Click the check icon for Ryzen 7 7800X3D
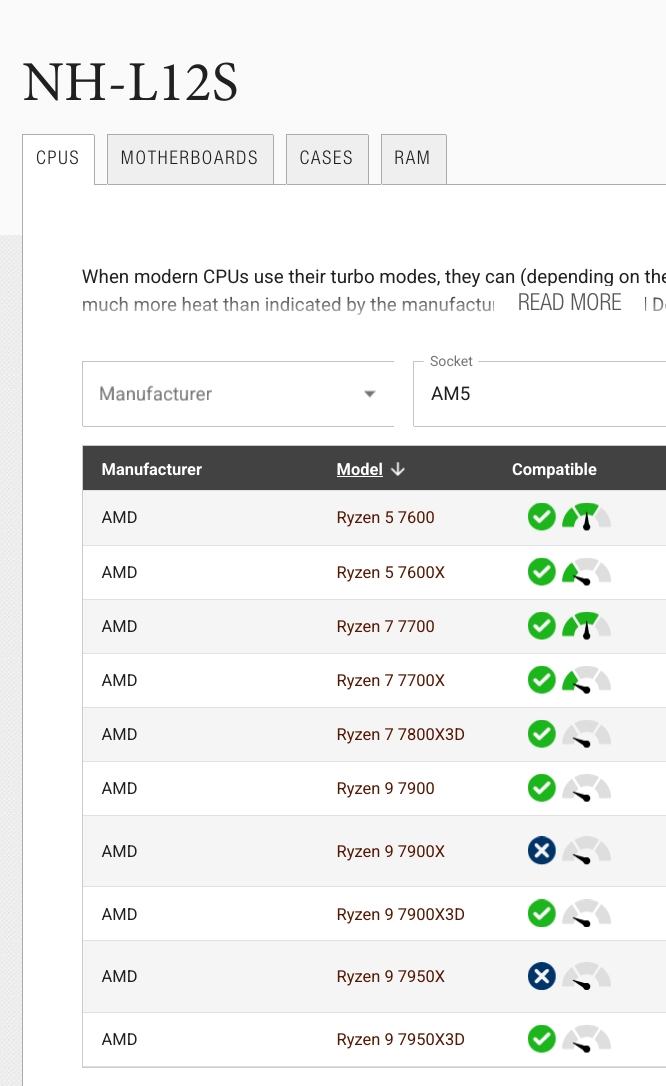 (x=541, y=734)
